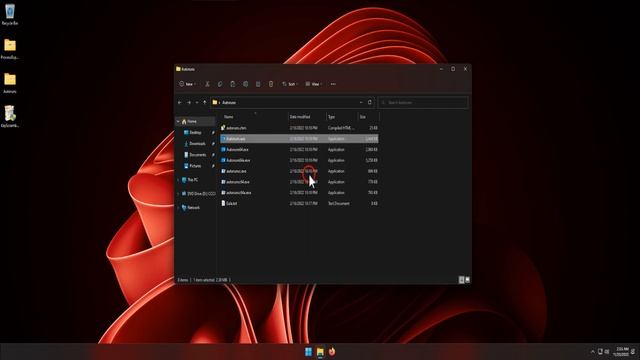Open the New item dropdown
The height and width of the screenshot is (360, 640).
(x=187, y=84)
